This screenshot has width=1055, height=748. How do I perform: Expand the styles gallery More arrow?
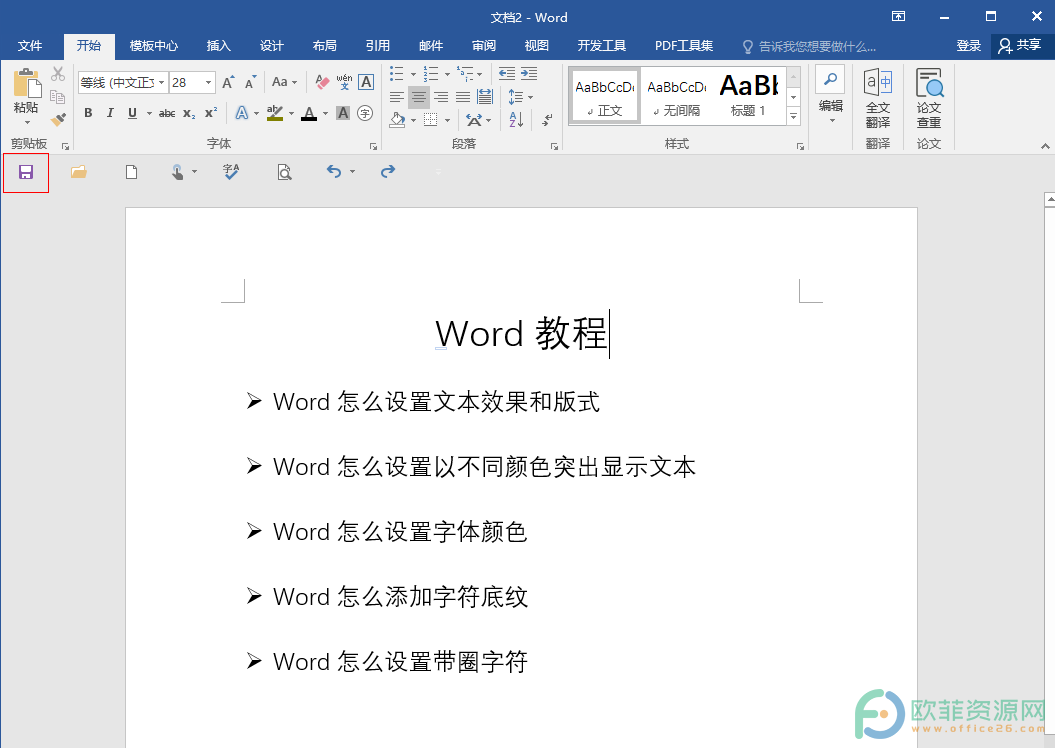coord(794,117)
